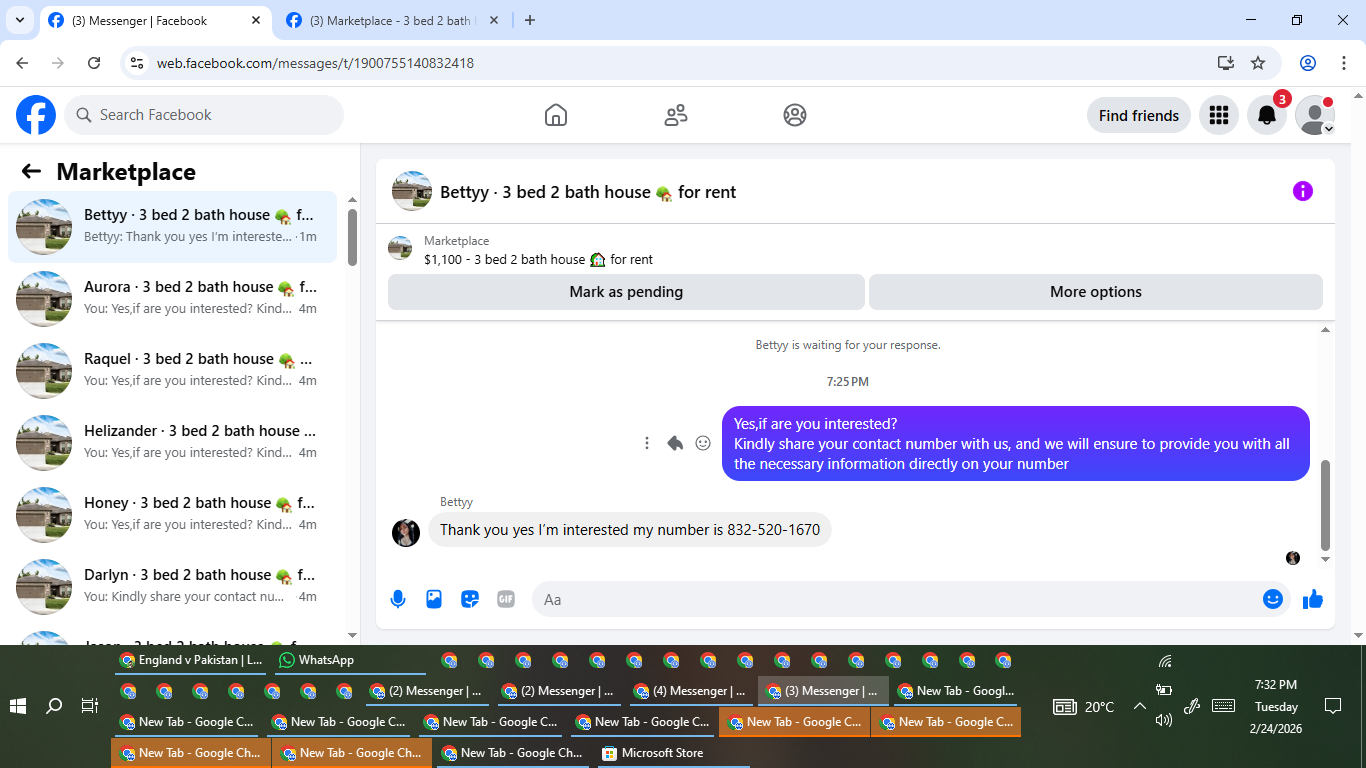
Task: Click the conversation messages scrollbar
Action: click(x=1326, y=505)
